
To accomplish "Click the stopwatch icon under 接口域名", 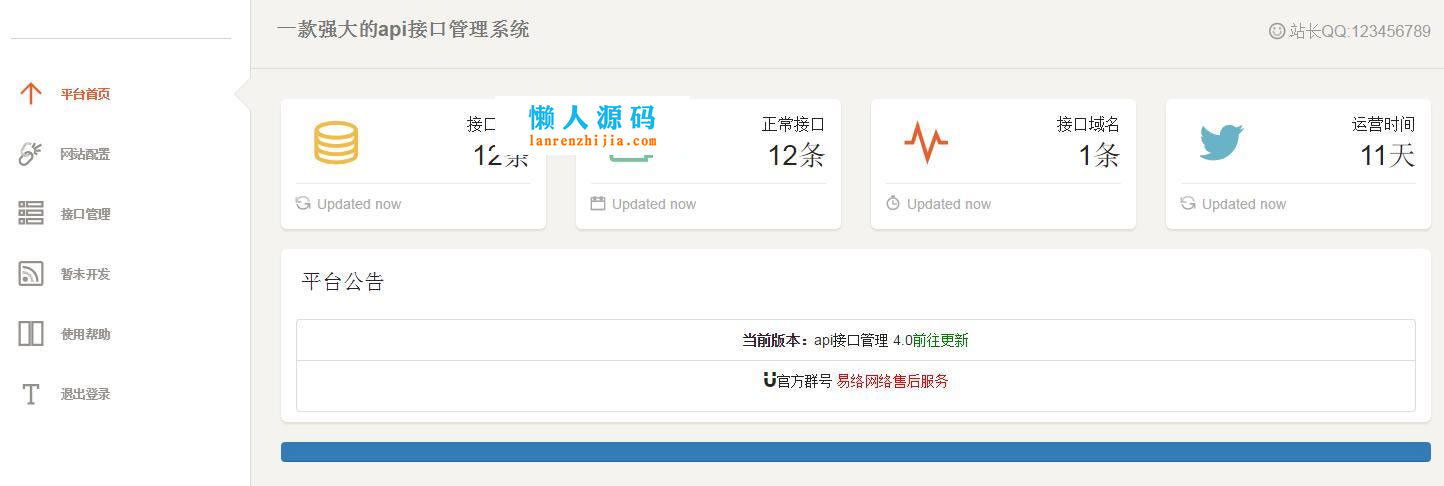I will coord(893,203).
